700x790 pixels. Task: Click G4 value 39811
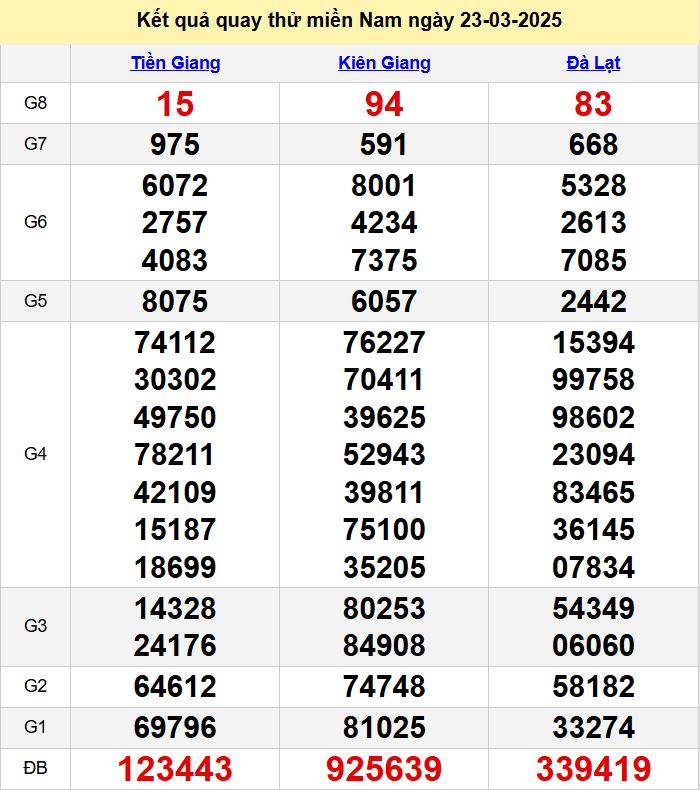click(384, 492)
